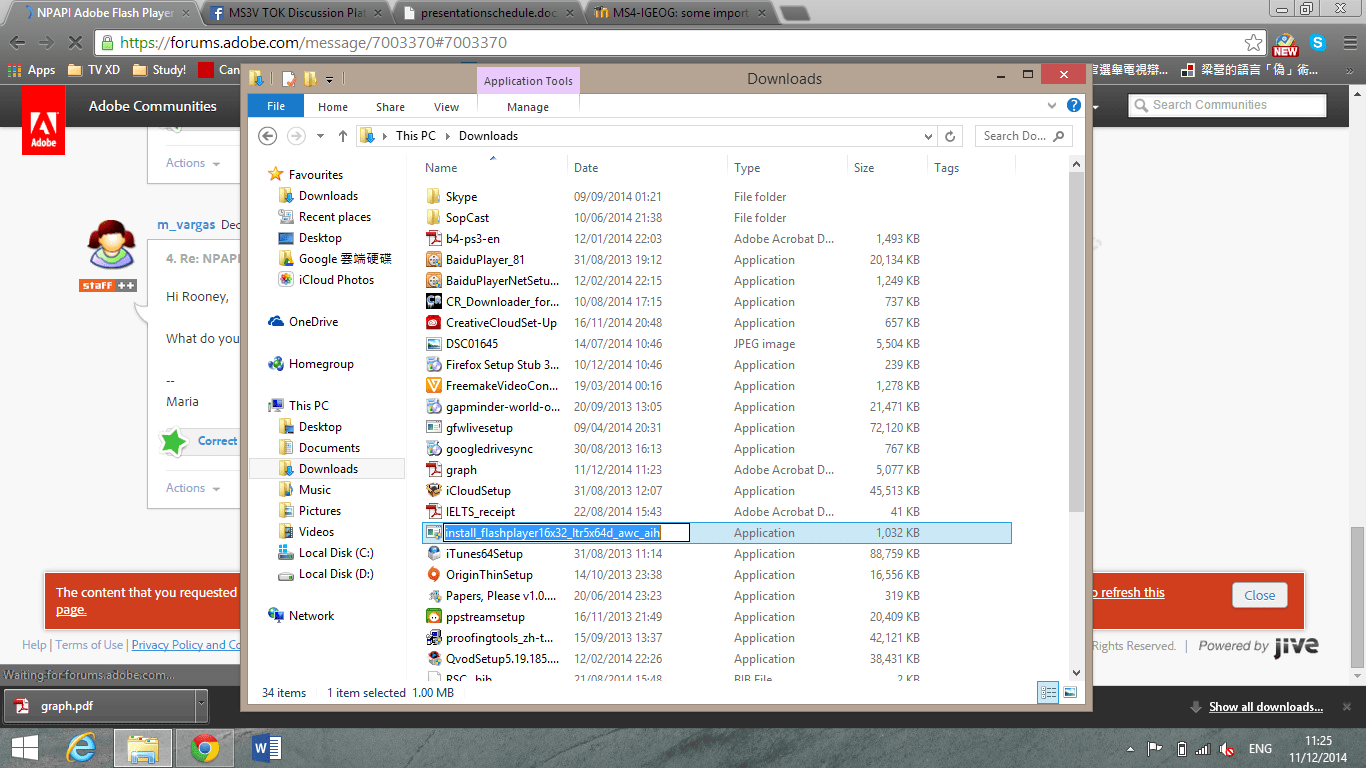The height and width of the screenshot is (768, 1366).
Task: Select the iTunes64Setup file
Action: pyautogui.click(x=487, y=553)
